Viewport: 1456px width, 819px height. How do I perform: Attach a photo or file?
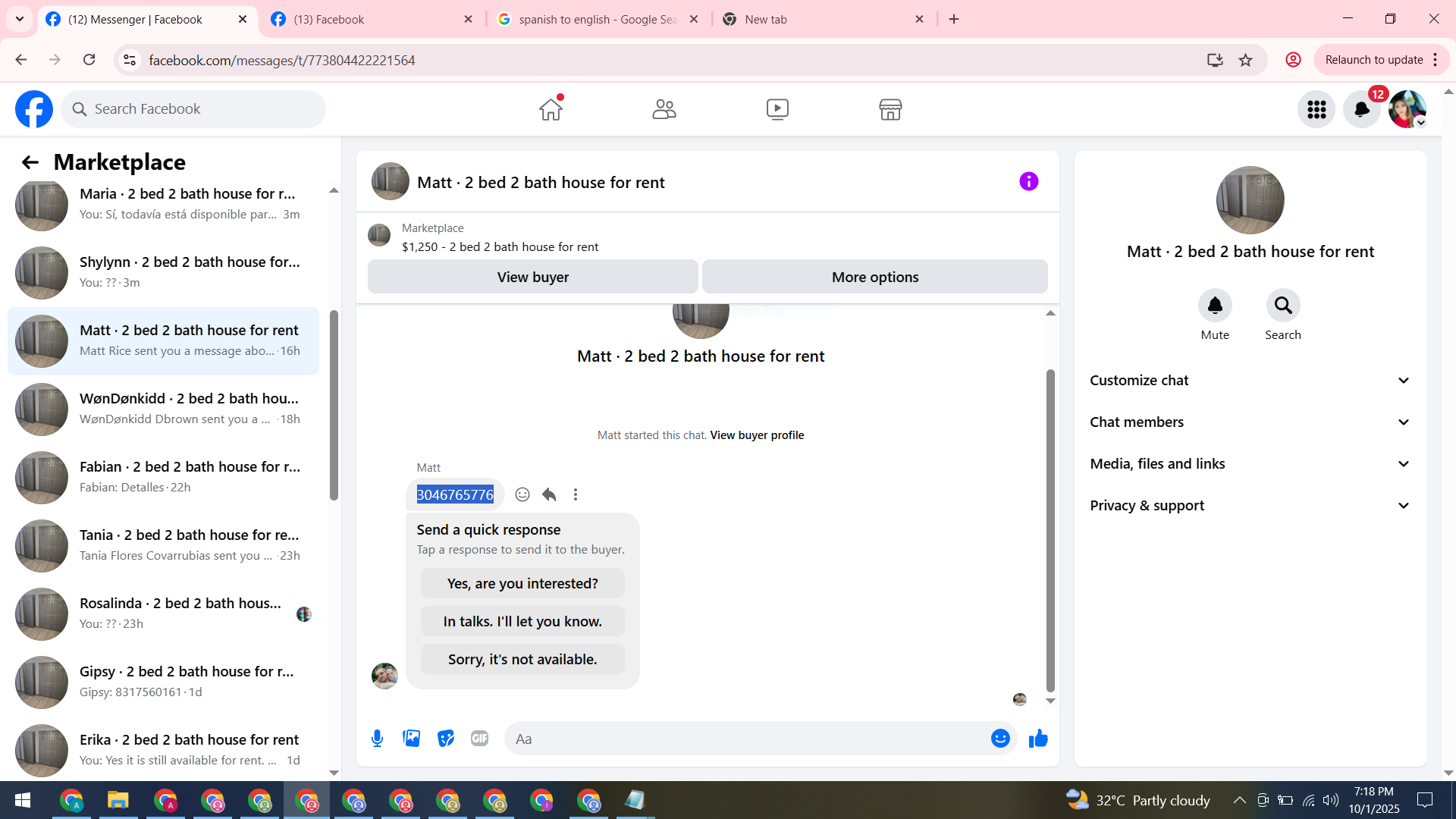(x=412, y=739)
